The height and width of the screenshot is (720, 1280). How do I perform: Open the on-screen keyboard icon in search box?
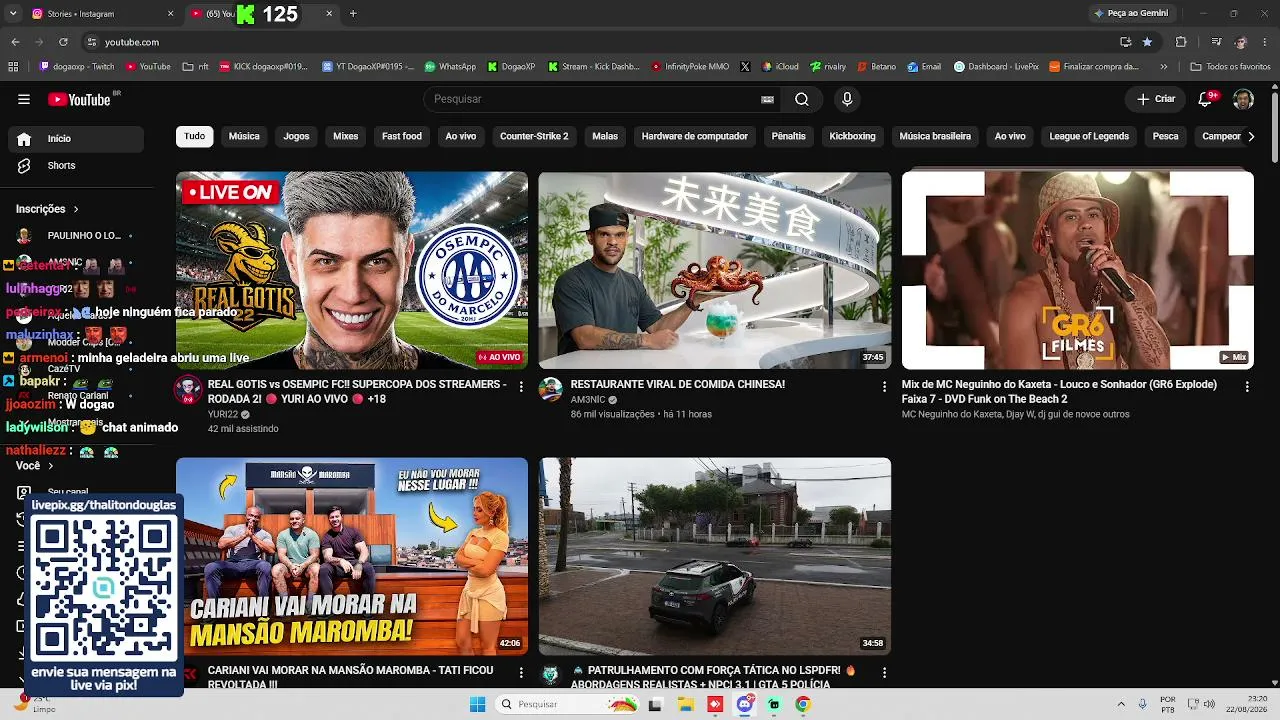click(x=767, y=99)
